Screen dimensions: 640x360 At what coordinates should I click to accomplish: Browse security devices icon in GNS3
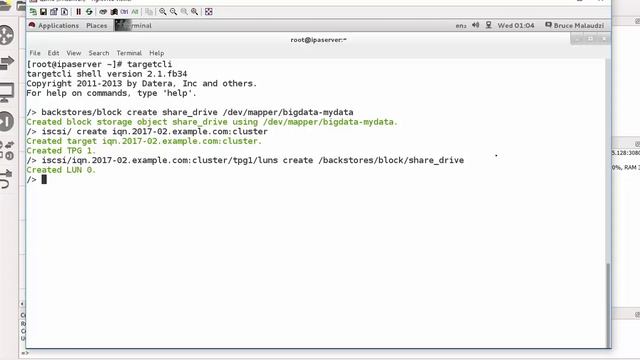(7, 122)
